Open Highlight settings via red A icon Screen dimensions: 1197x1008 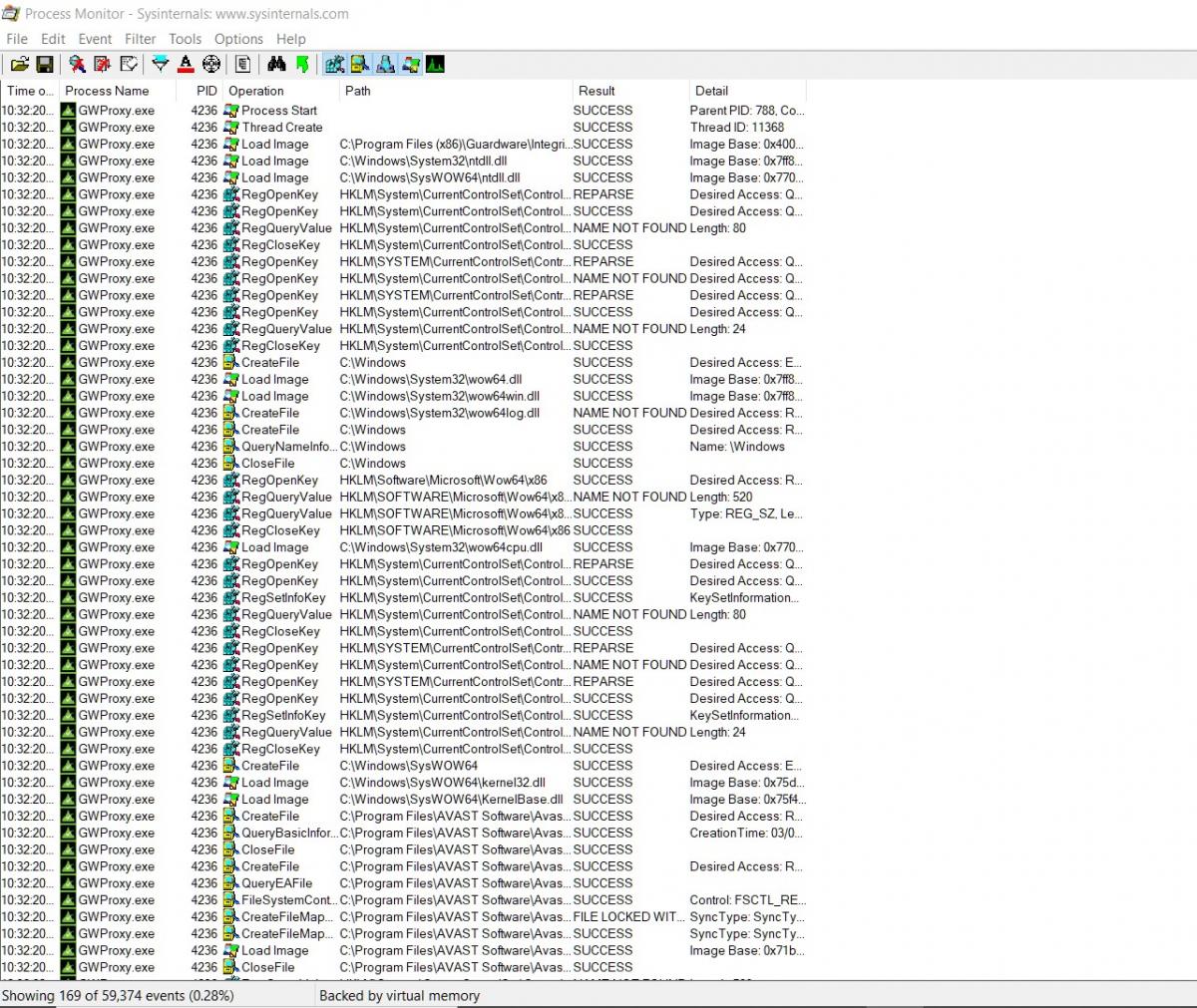point(186,65)
